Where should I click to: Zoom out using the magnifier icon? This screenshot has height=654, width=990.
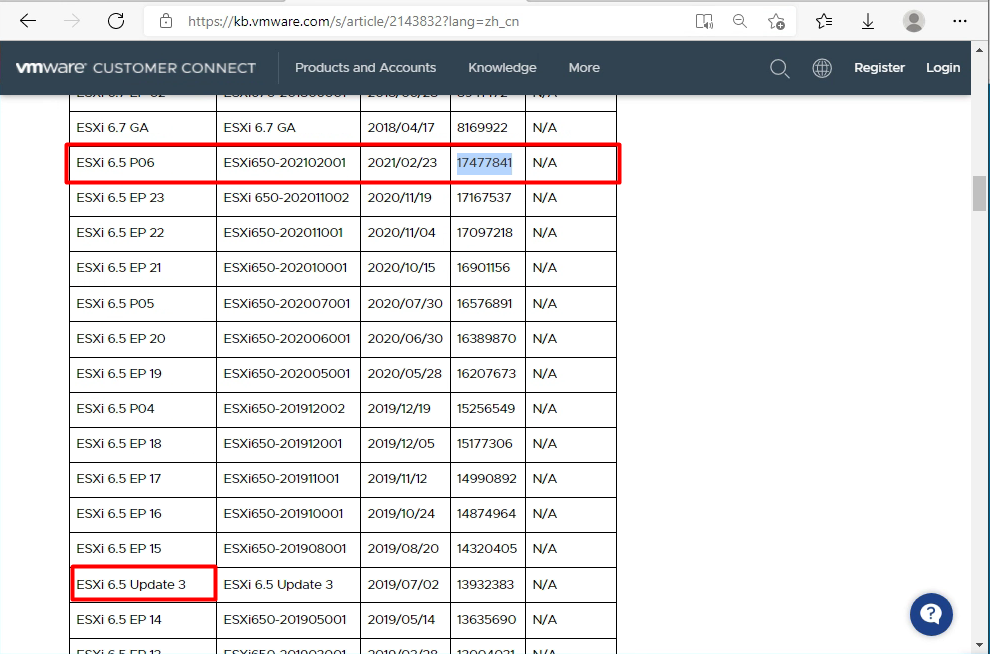coord(739,21)
